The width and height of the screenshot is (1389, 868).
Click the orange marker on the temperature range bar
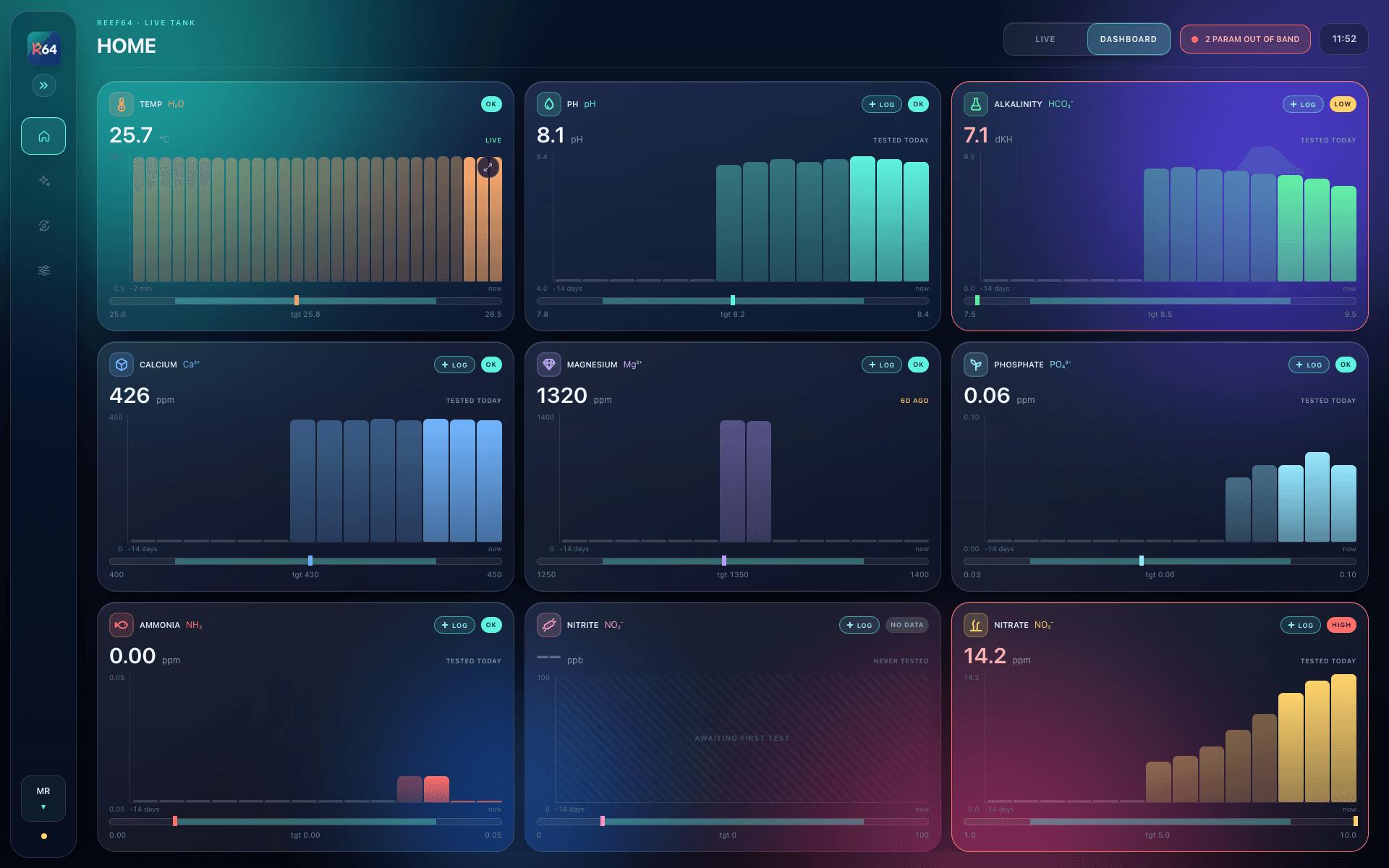297,300
